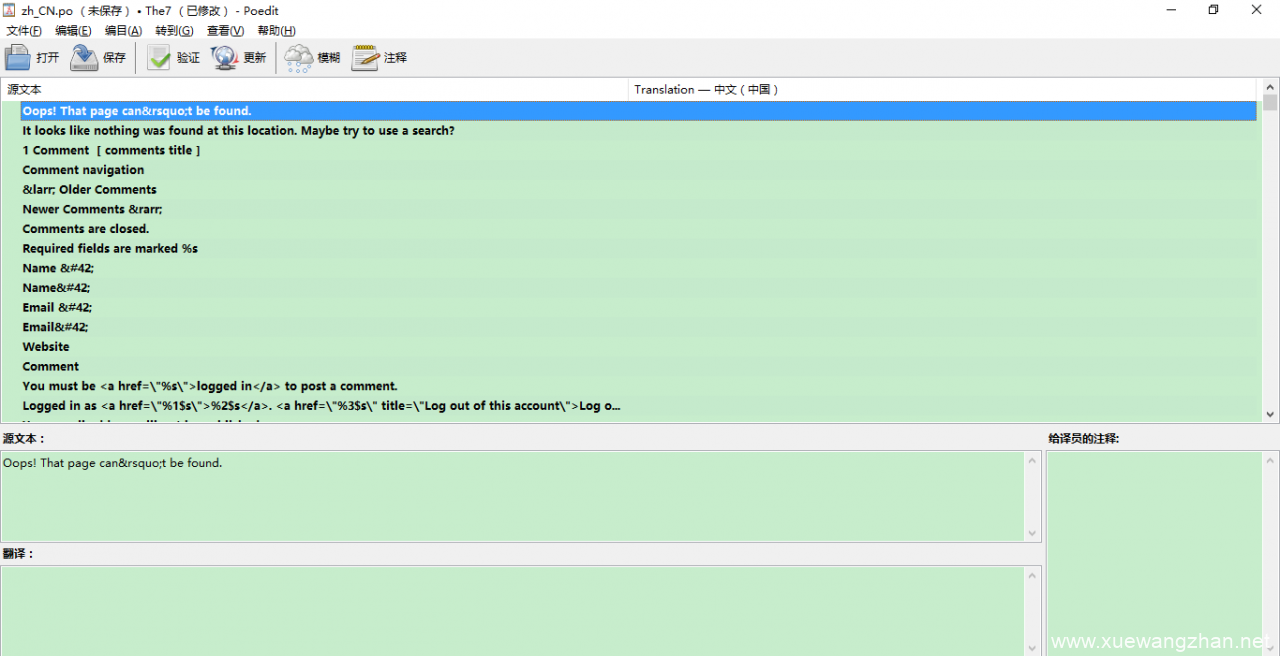The width and height of the screenshot is (1280, 656).
Task: Select the "Comments are closed." string row
Action: tap(86, 229)
